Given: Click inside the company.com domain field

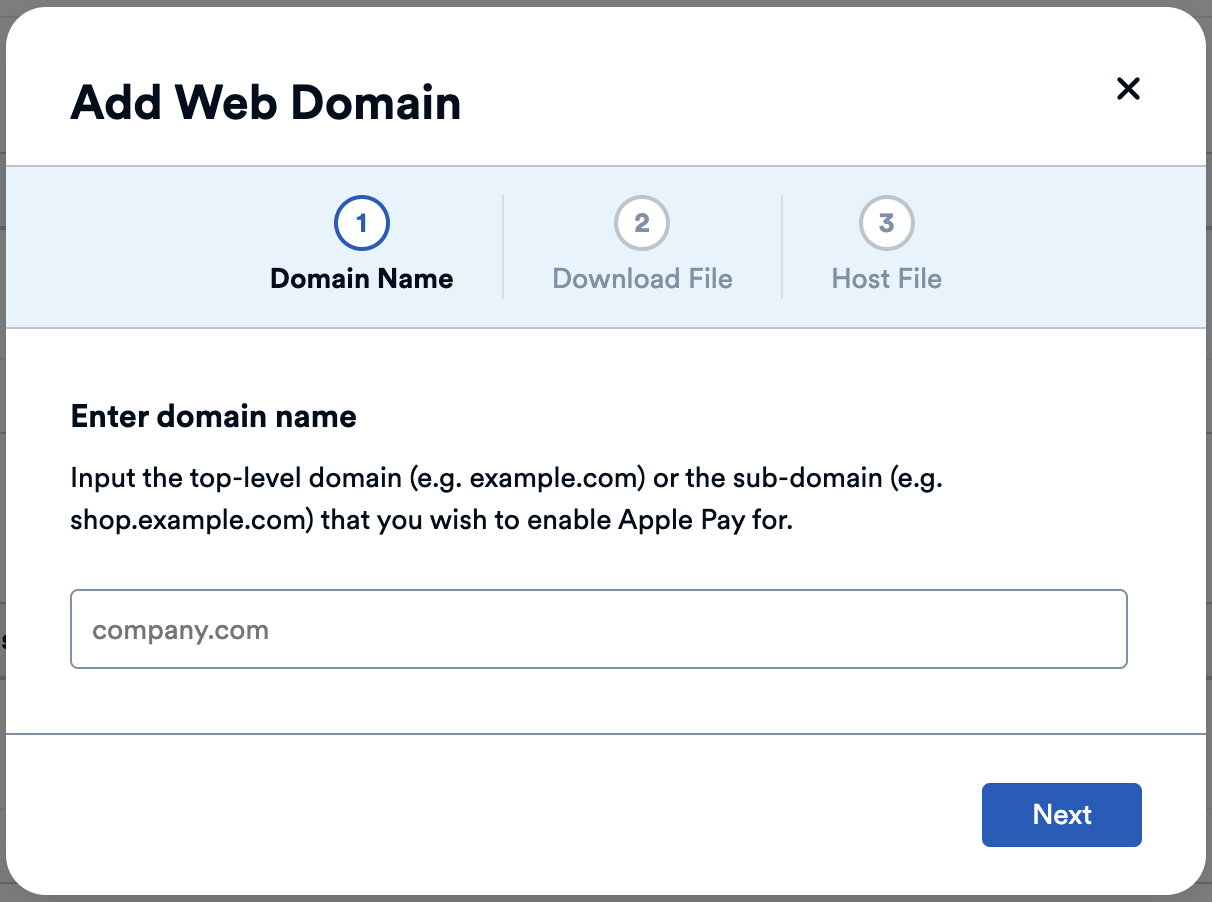Looking at the screenshot, I should pos(598,629).
